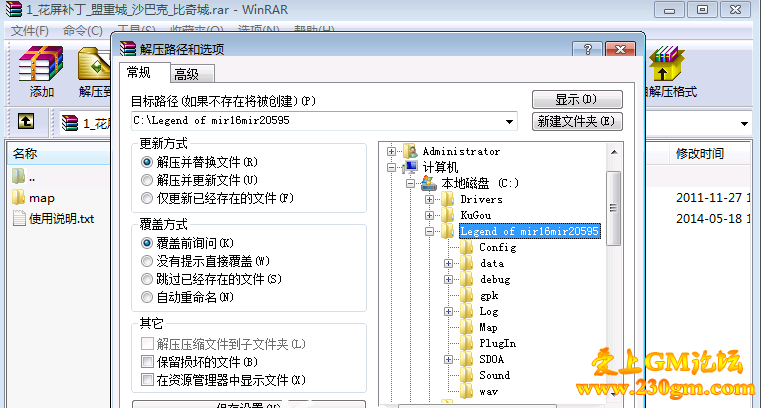Viewport: 761px width, 408px height.
Task: Select 计算机 node in folder tree
Action: 440,167
